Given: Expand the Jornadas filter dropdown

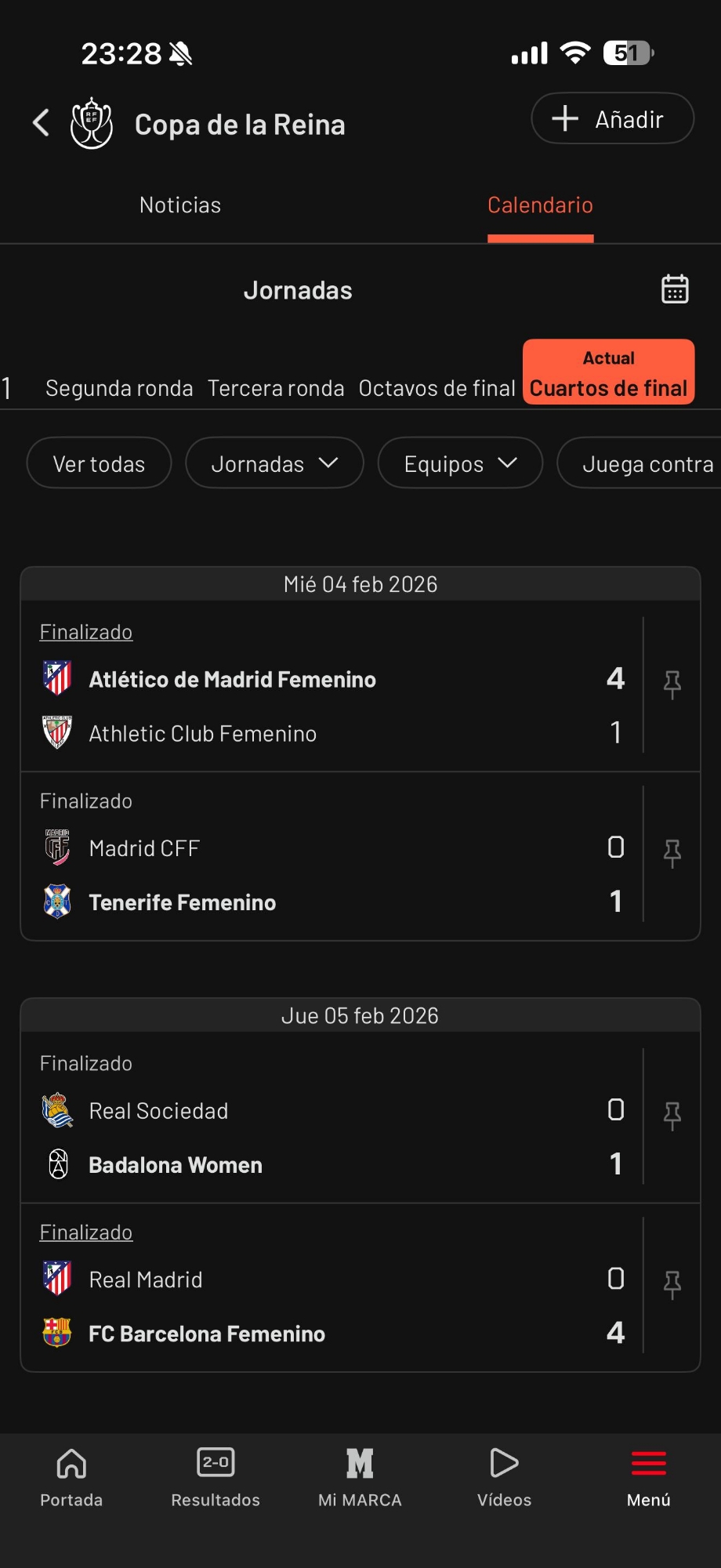Looking at the screenshot, I should (274, 463).
